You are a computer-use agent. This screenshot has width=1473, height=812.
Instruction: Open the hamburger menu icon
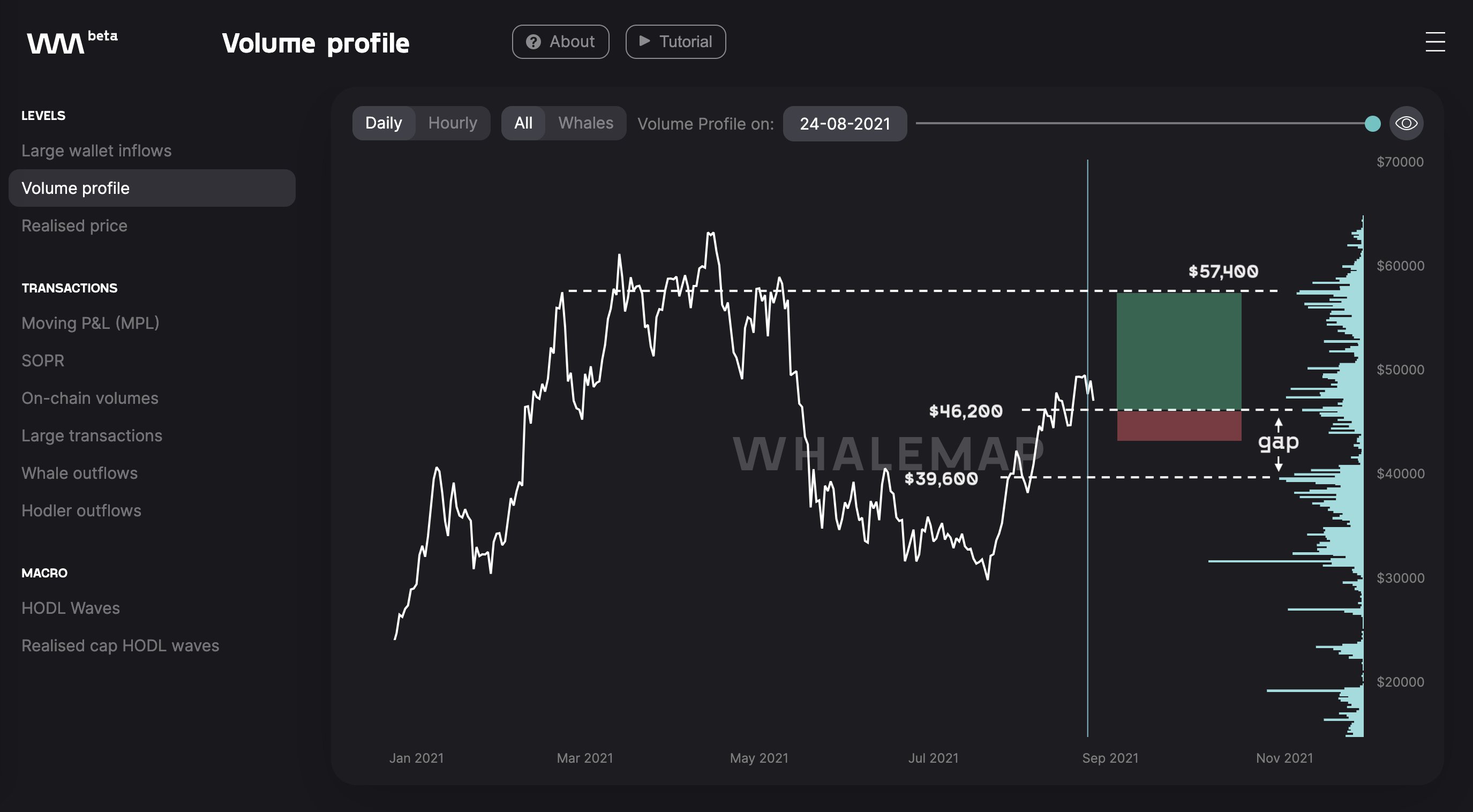(1434, 42)
